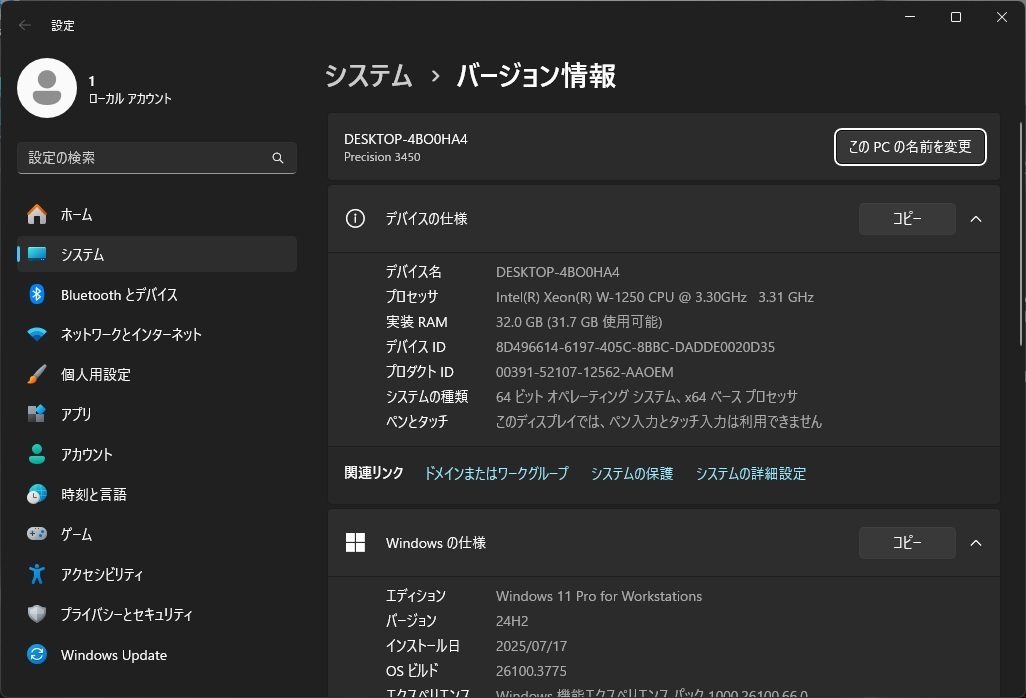1026x698 pixels.
Task: Click install date value 2025/07/17
Action: coord(531,646)
